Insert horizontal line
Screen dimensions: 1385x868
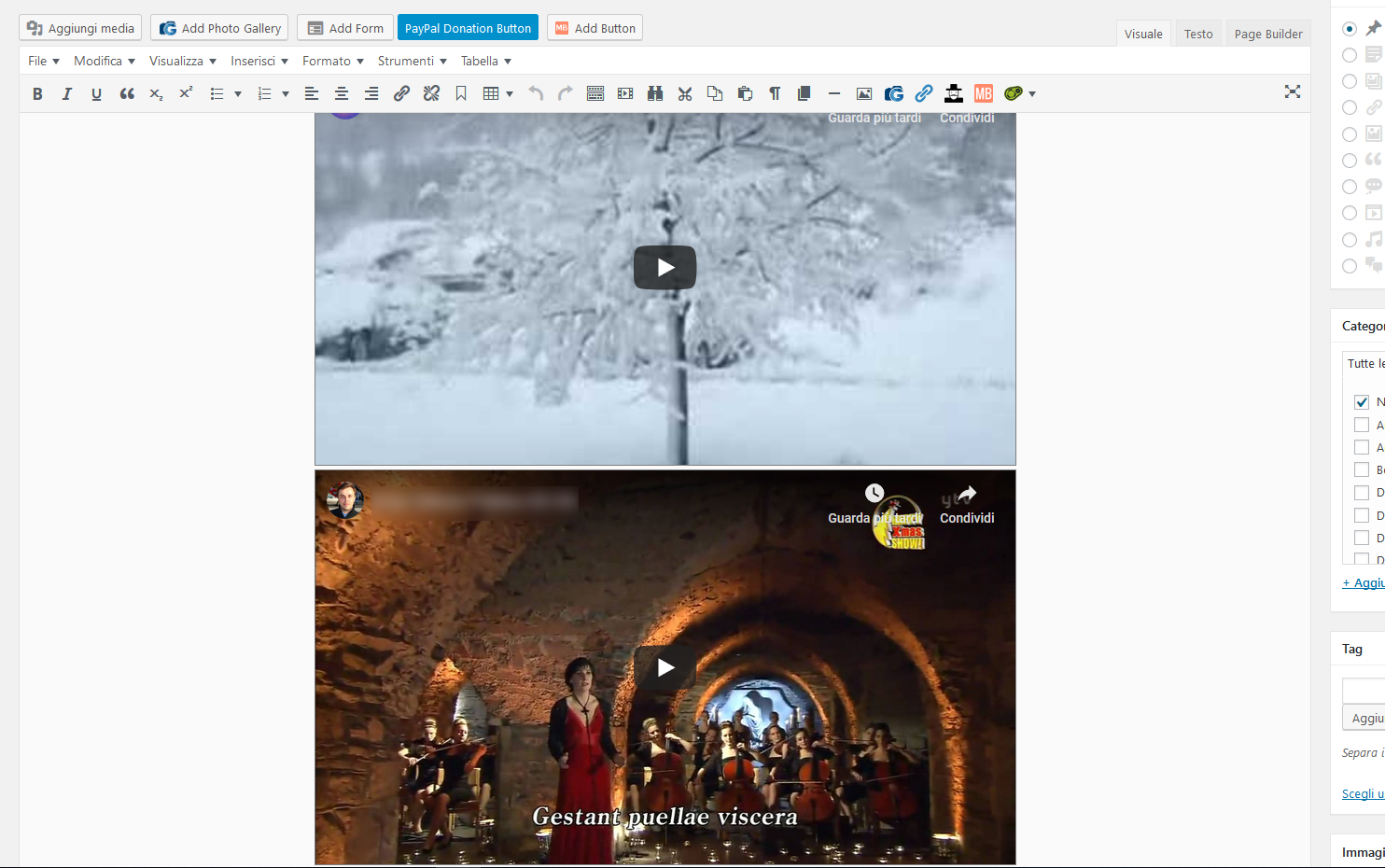[834, 93]
